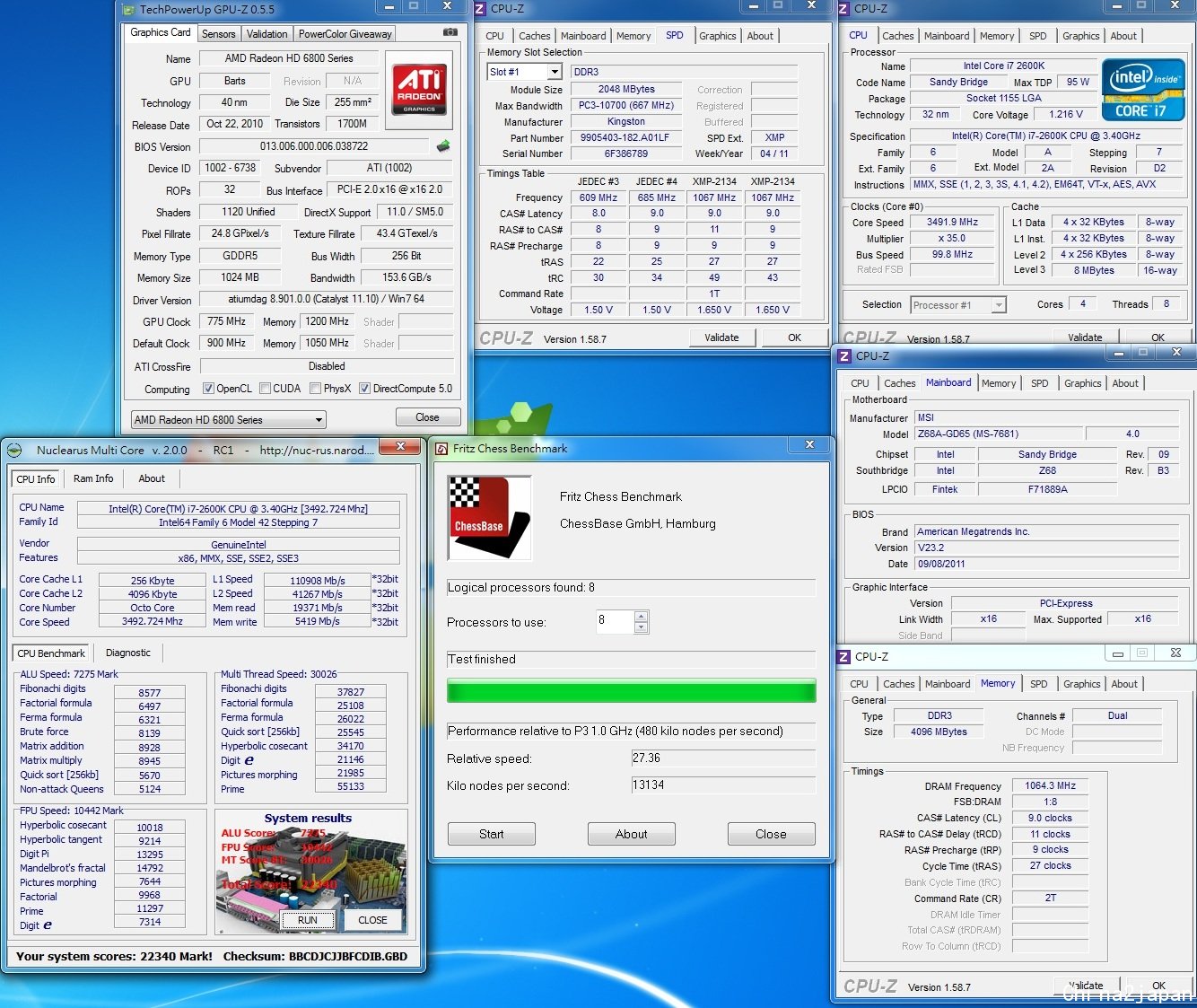Click the Intel Core i7 2600K name field
Screen dimensions: 1197x1008
tap(1003, 66)
